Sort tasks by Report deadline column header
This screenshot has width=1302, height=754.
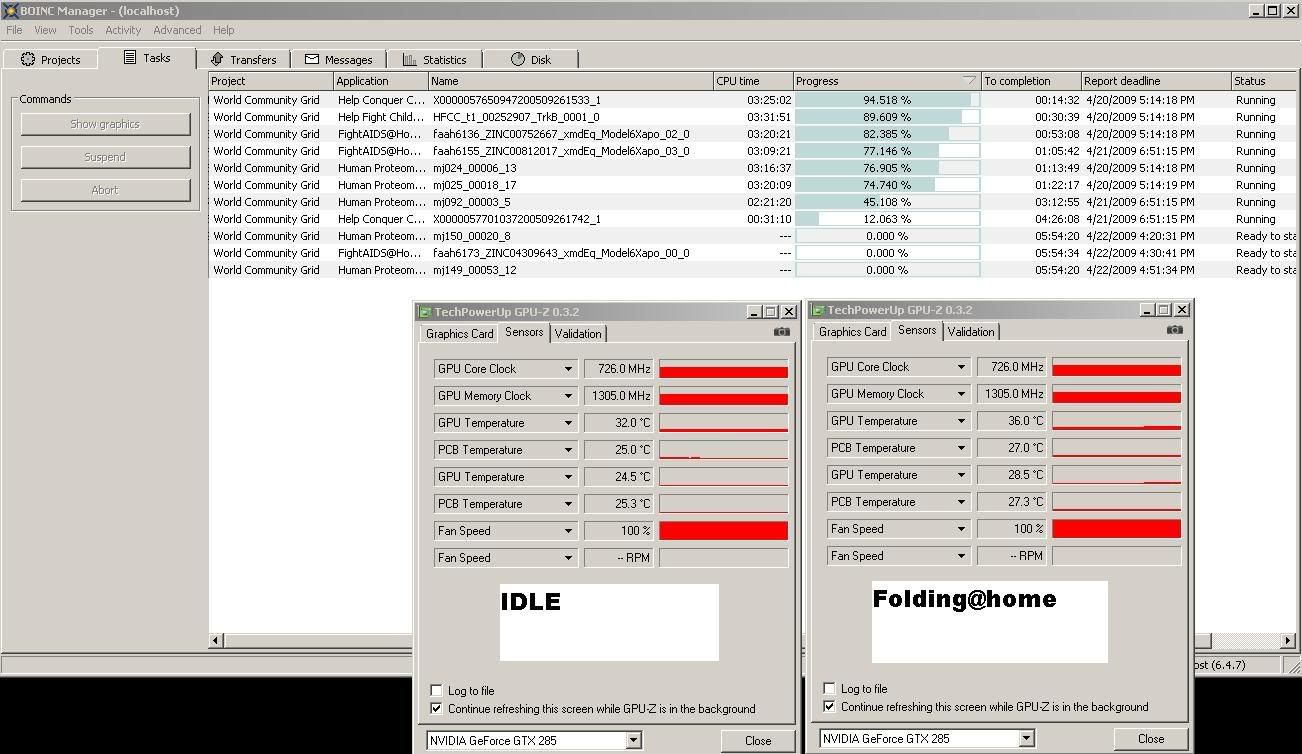click(x=1155, y=81)
